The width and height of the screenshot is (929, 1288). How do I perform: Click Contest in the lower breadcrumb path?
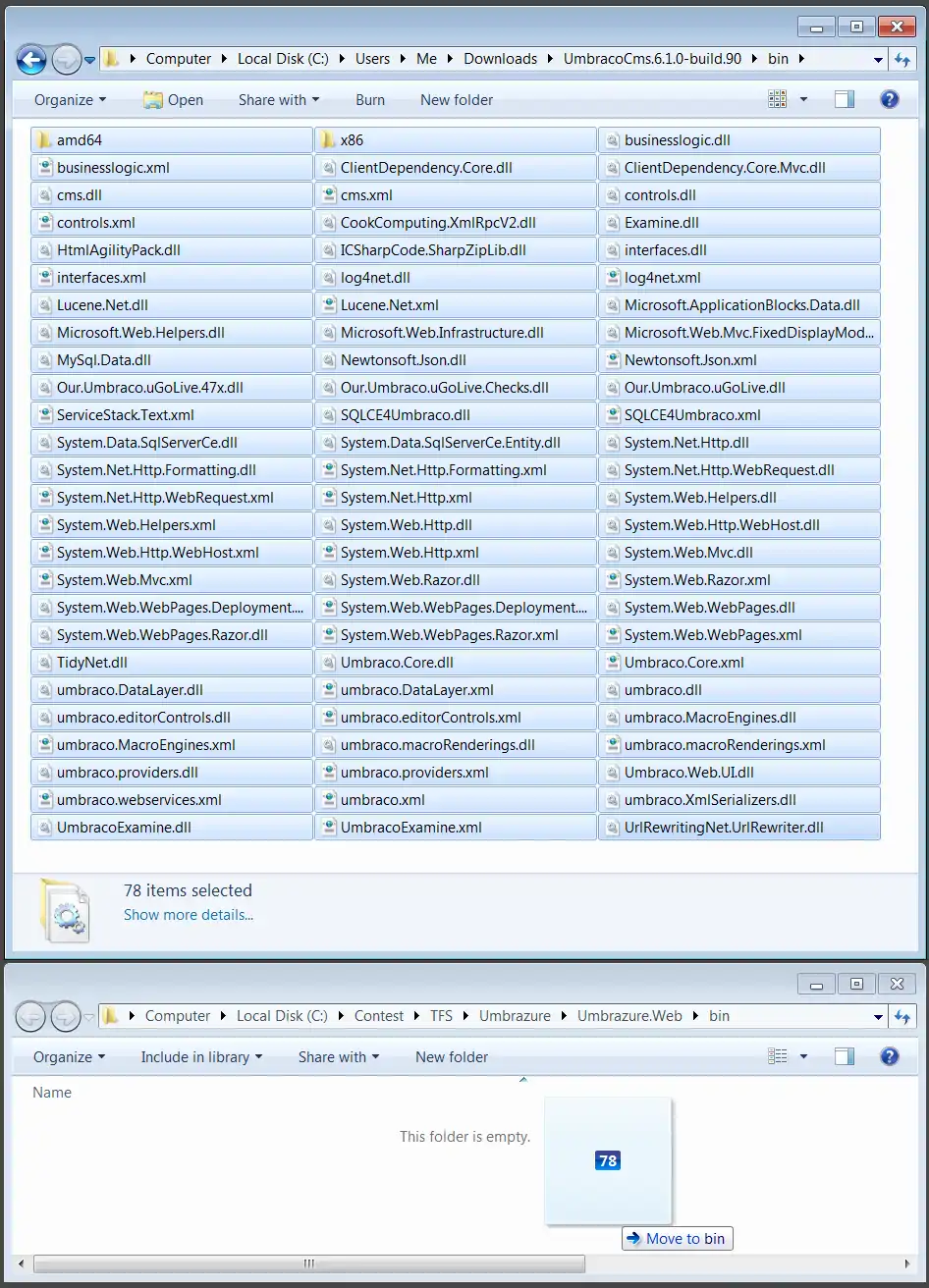tap(379, 1016)
